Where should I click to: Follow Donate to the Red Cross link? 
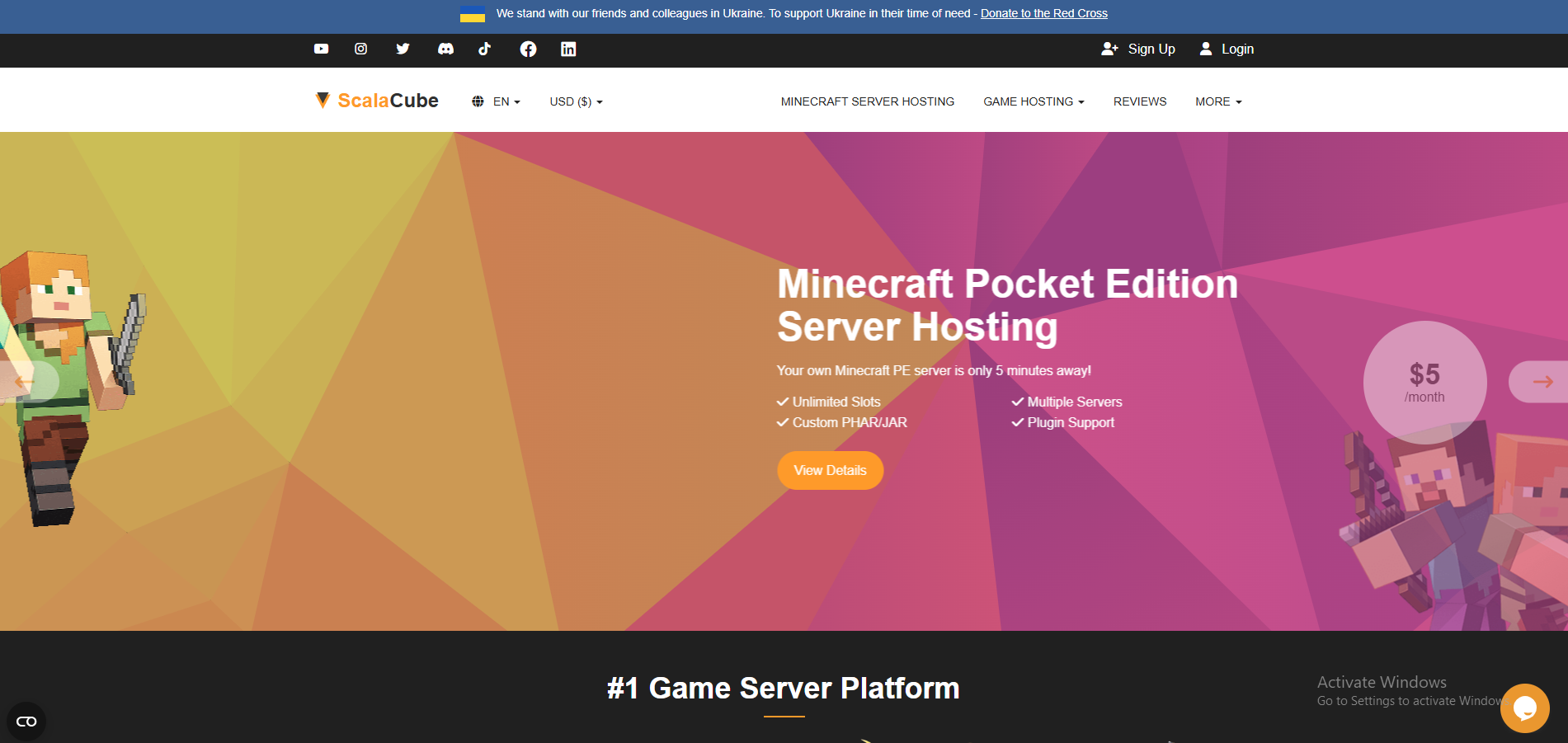1043,13
